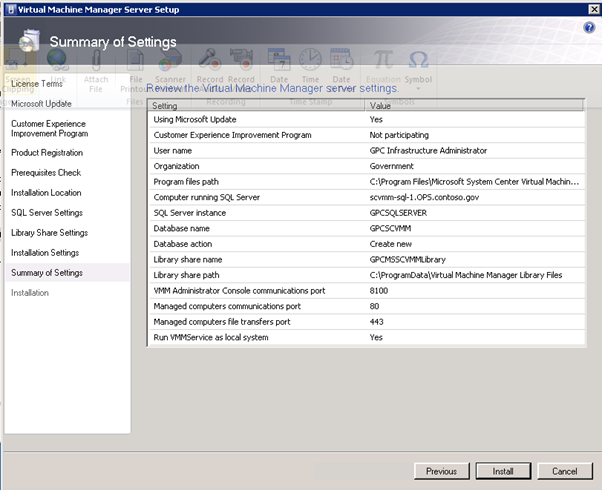Image resolution: width=602 pixels, height=490 pixels.
Task: Click the Create new value
Action: (390, 244)
